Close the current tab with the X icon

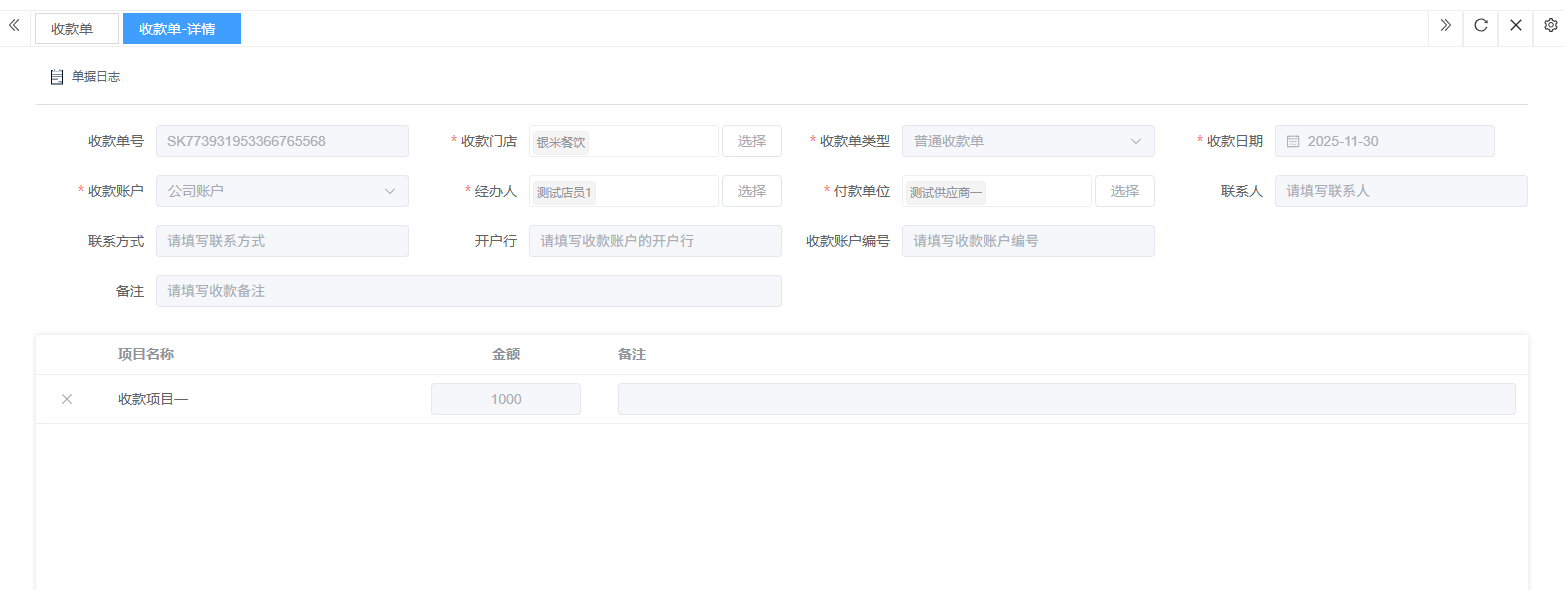click(x=1516, y=26)
